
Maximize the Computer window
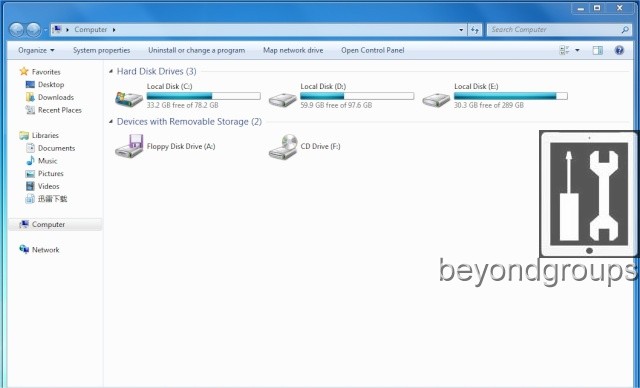(x=597, y=8)
